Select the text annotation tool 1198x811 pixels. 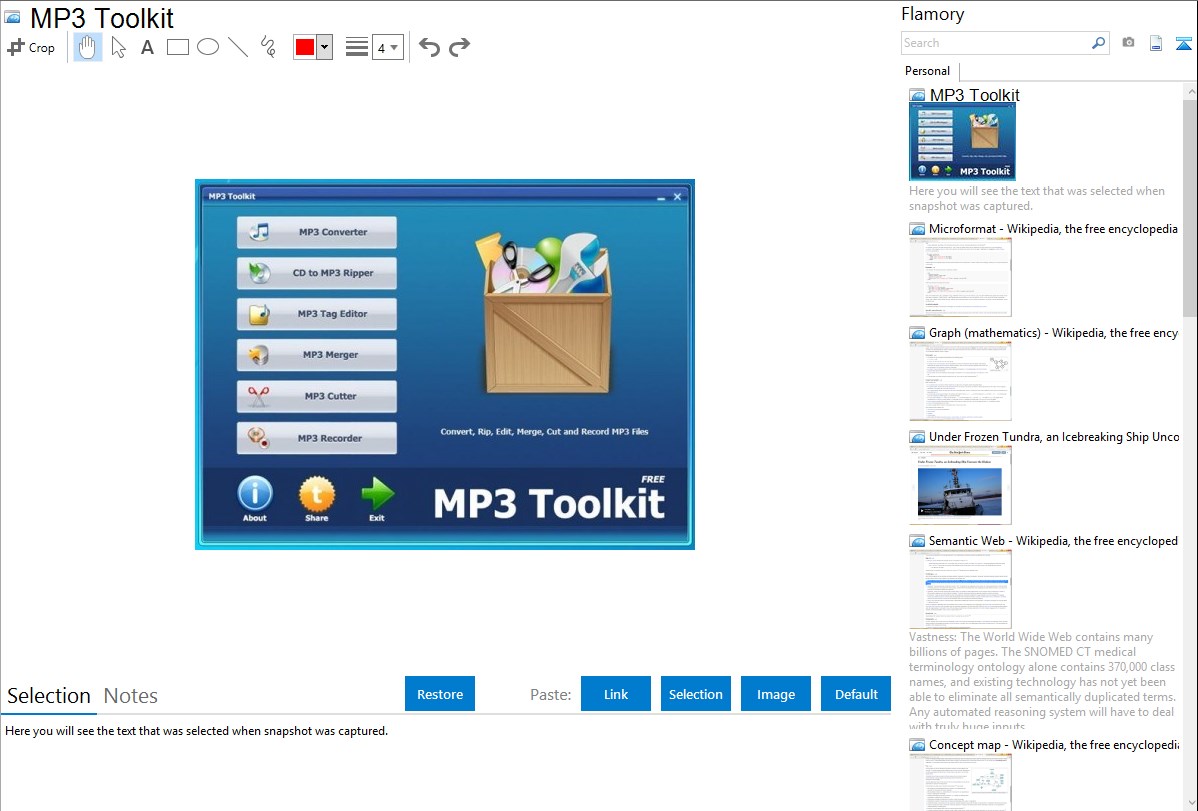tap(147, 47)
